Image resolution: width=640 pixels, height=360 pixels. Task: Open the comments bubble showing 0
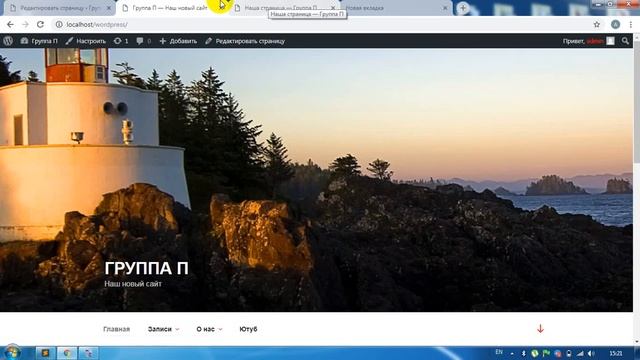coord(144,41)
